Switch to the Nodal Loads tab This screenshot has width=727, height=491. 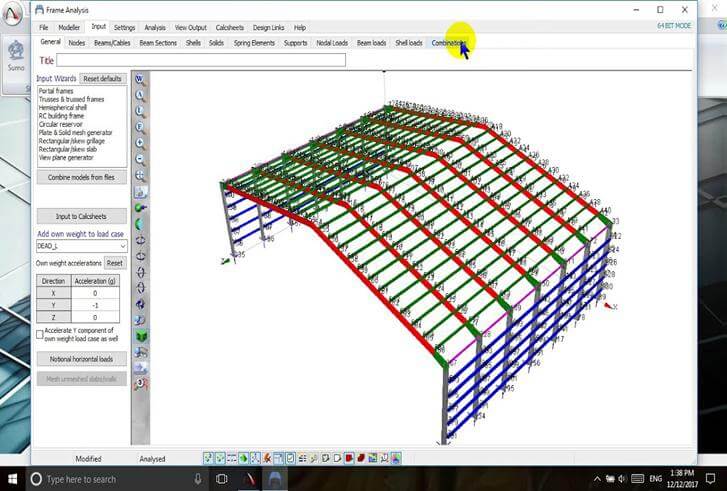[x=331, y=43]
